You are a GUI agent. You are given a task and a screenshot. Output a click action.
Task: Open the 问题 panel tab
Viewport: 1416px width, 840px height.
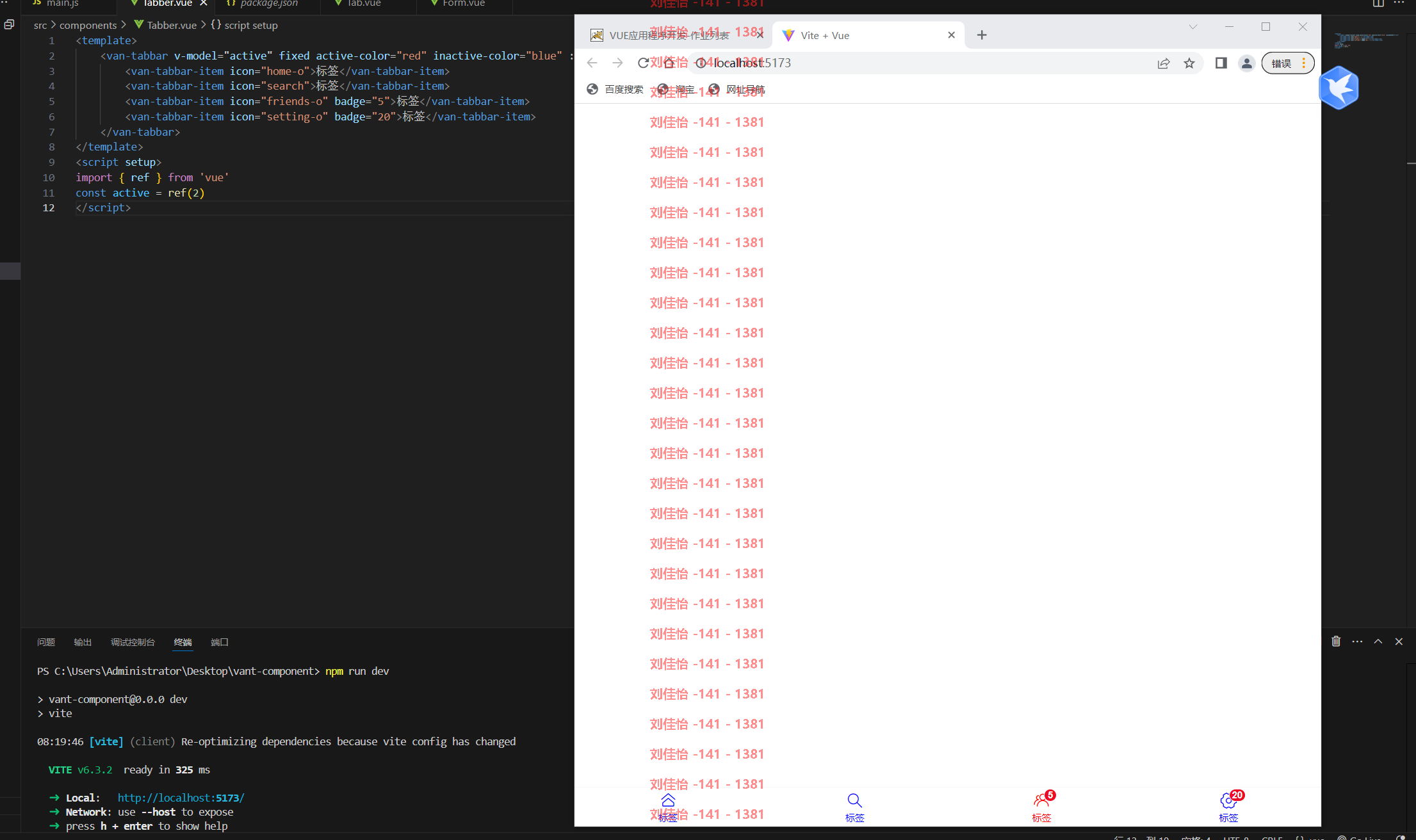click(x=46, y=642)
